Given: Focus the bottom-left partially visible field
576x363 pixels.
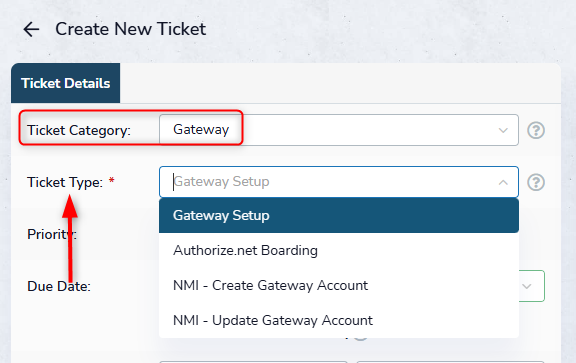Looking at the screenshot, I should (253, 362).
